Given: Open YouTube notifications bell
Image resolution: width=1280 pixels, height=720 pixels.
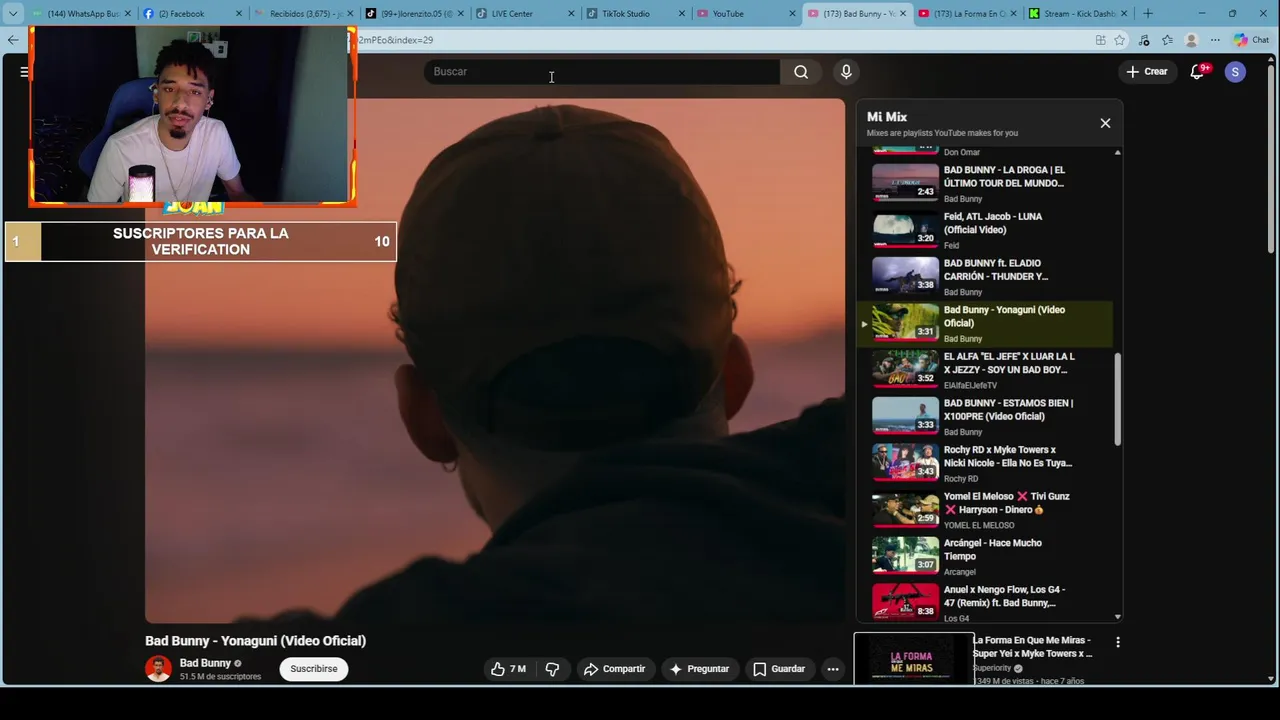Looking at the screenshot, I should [x=1198, y=72].
